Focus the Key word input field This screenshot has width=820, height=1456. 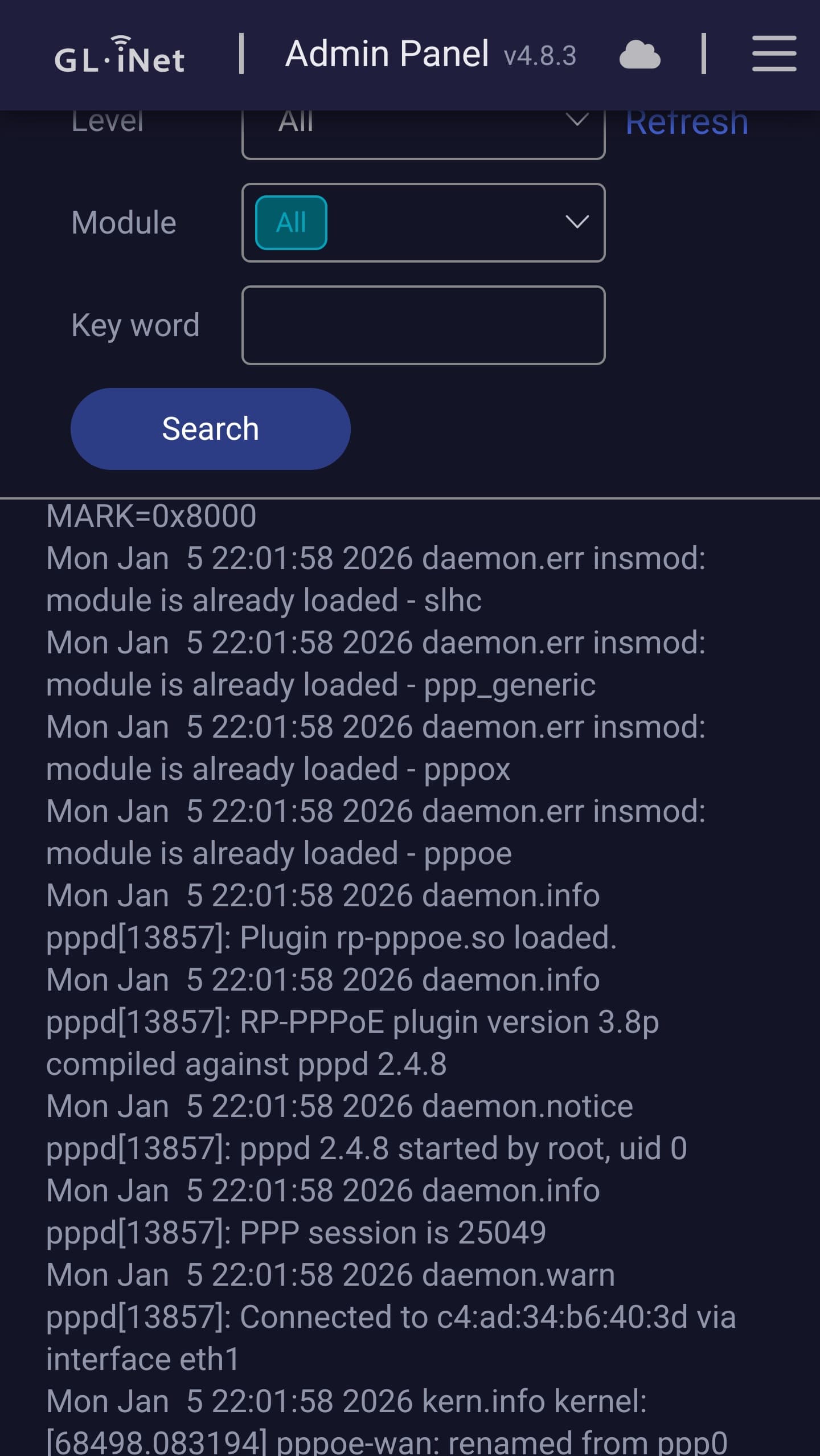(x=423, y=325)
